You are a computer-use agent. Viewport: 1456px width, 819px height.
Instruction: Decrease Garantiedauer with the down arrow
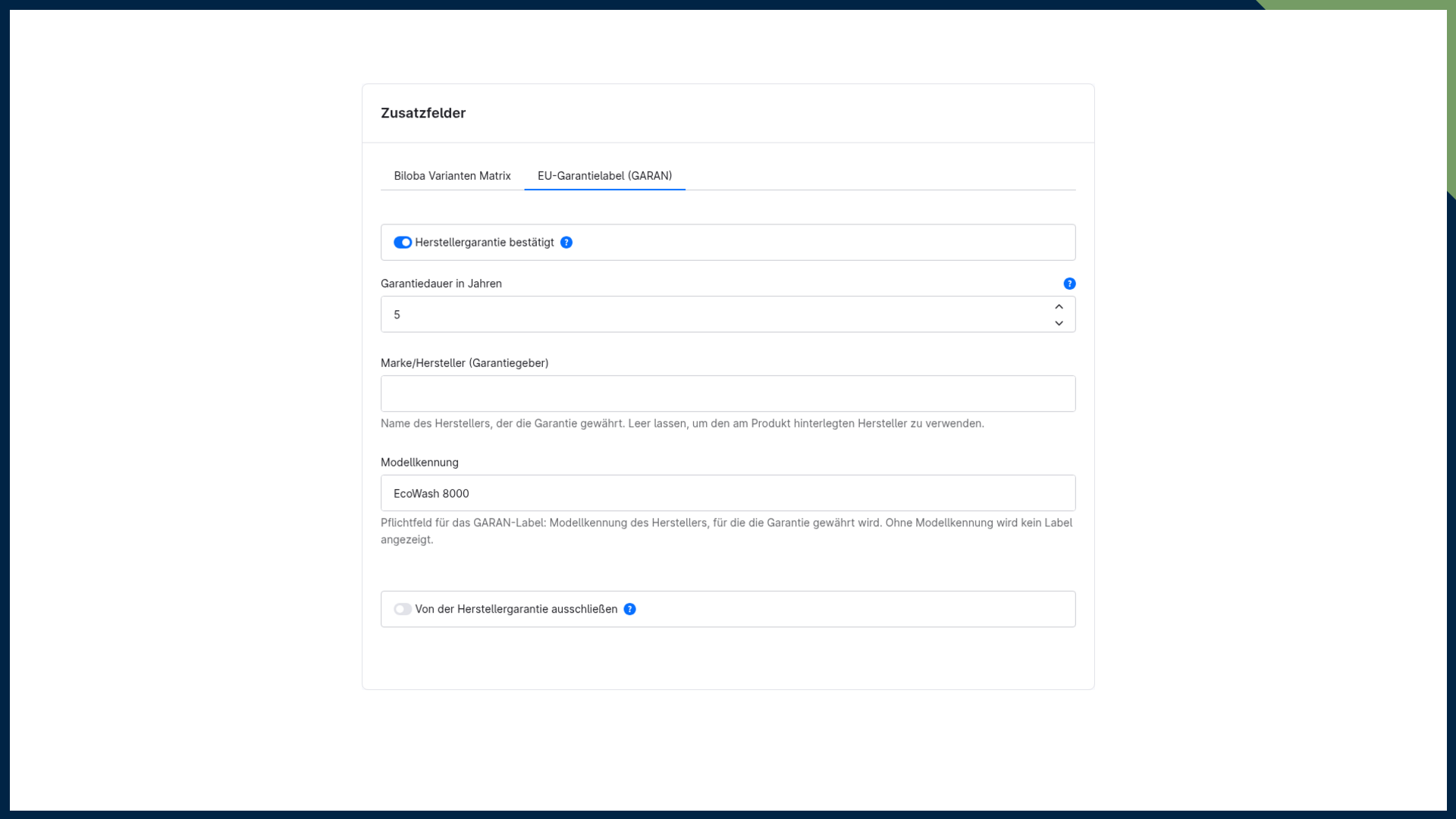tap(1059, 323)
